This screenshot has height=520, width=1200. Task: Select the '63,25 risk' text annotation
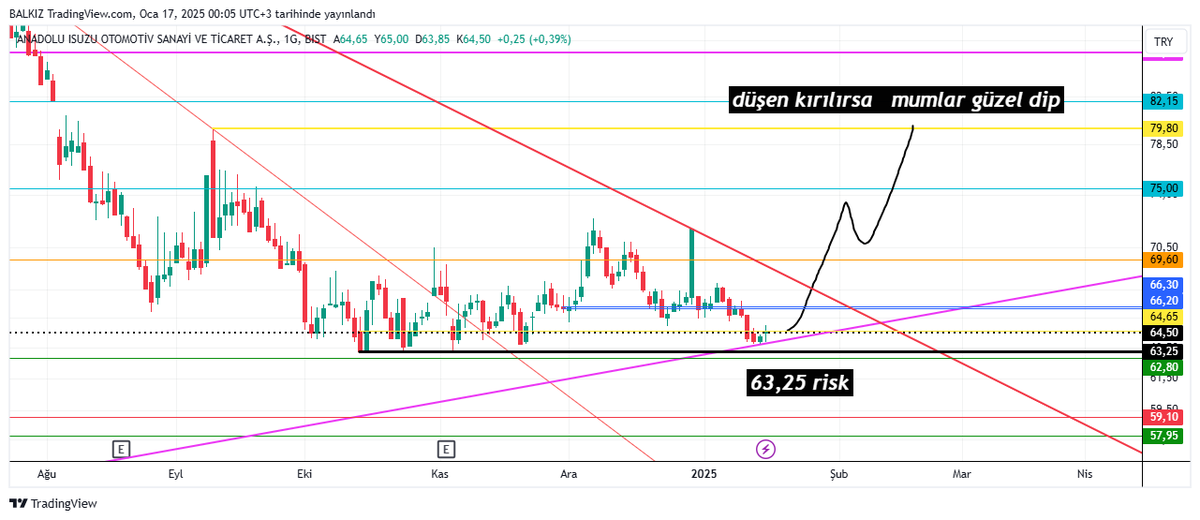click(x=801, y=381)
